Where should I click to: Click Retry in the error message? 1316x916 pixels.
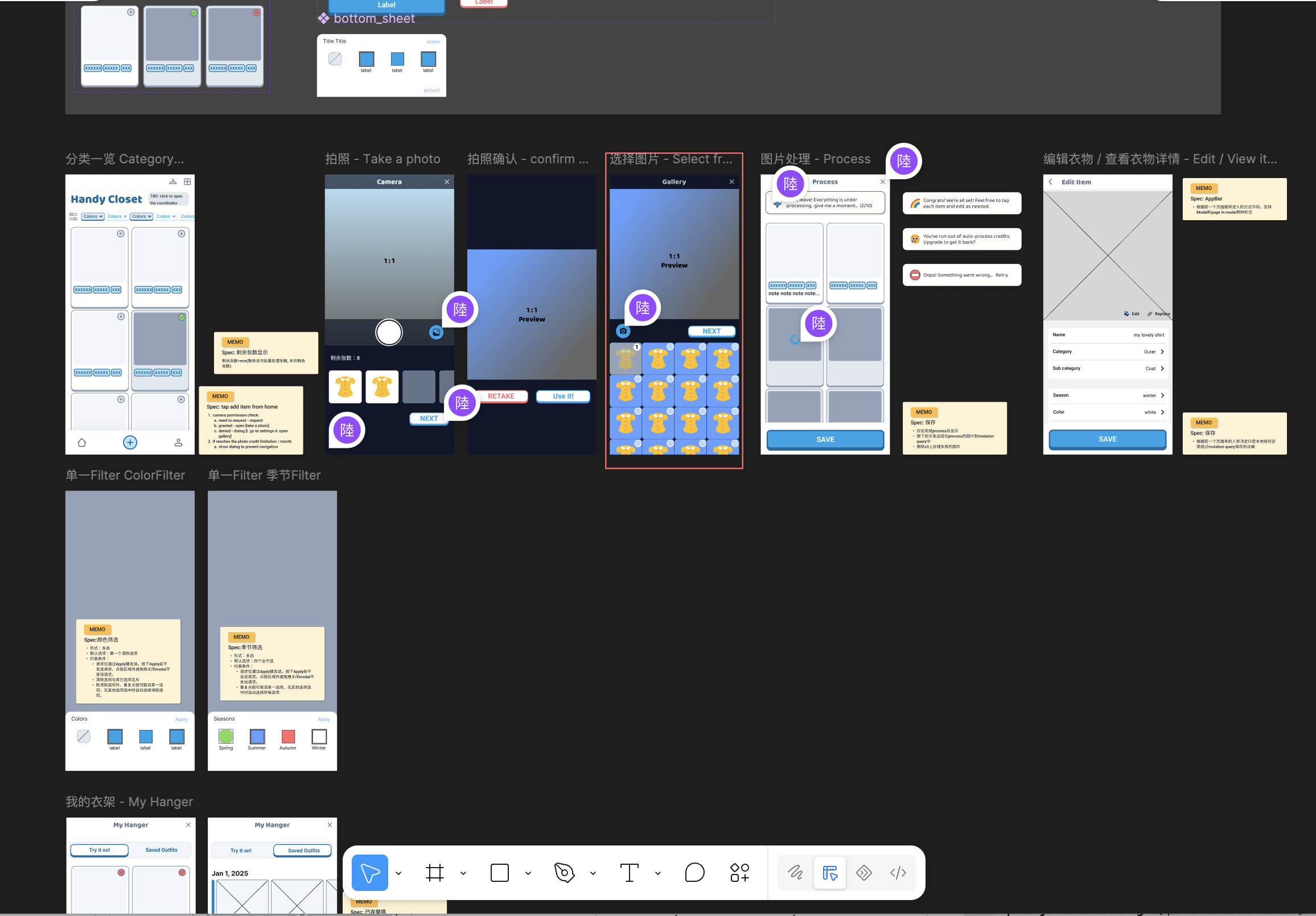pyautogui.click(x=1001, y=275)
